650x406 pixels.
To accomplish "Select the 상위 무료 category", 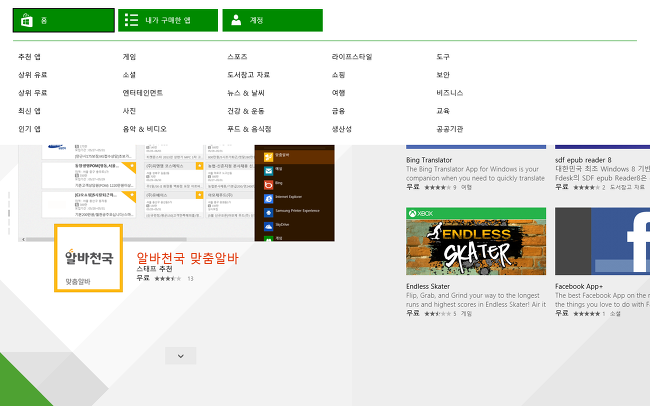I will pos(32,93).
